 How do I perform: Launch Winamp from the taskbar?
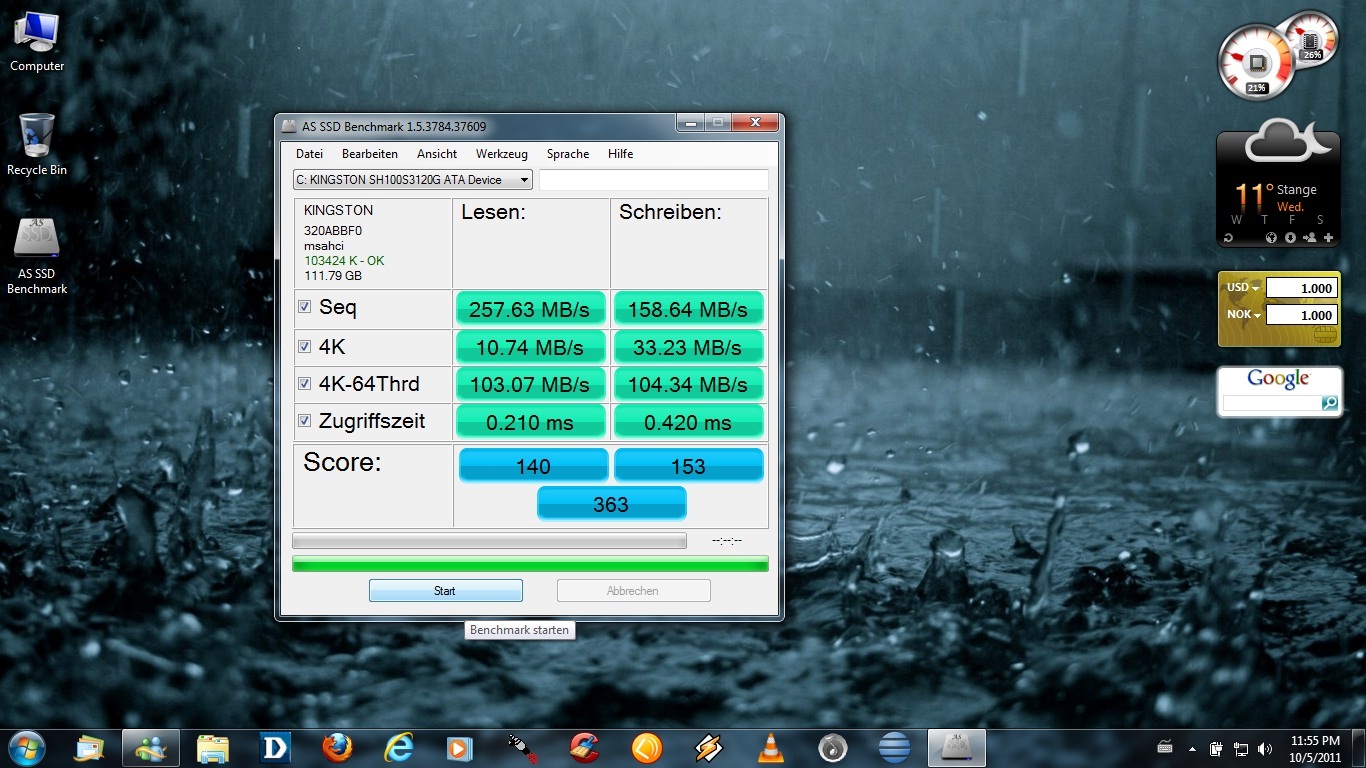coord(708,747)
